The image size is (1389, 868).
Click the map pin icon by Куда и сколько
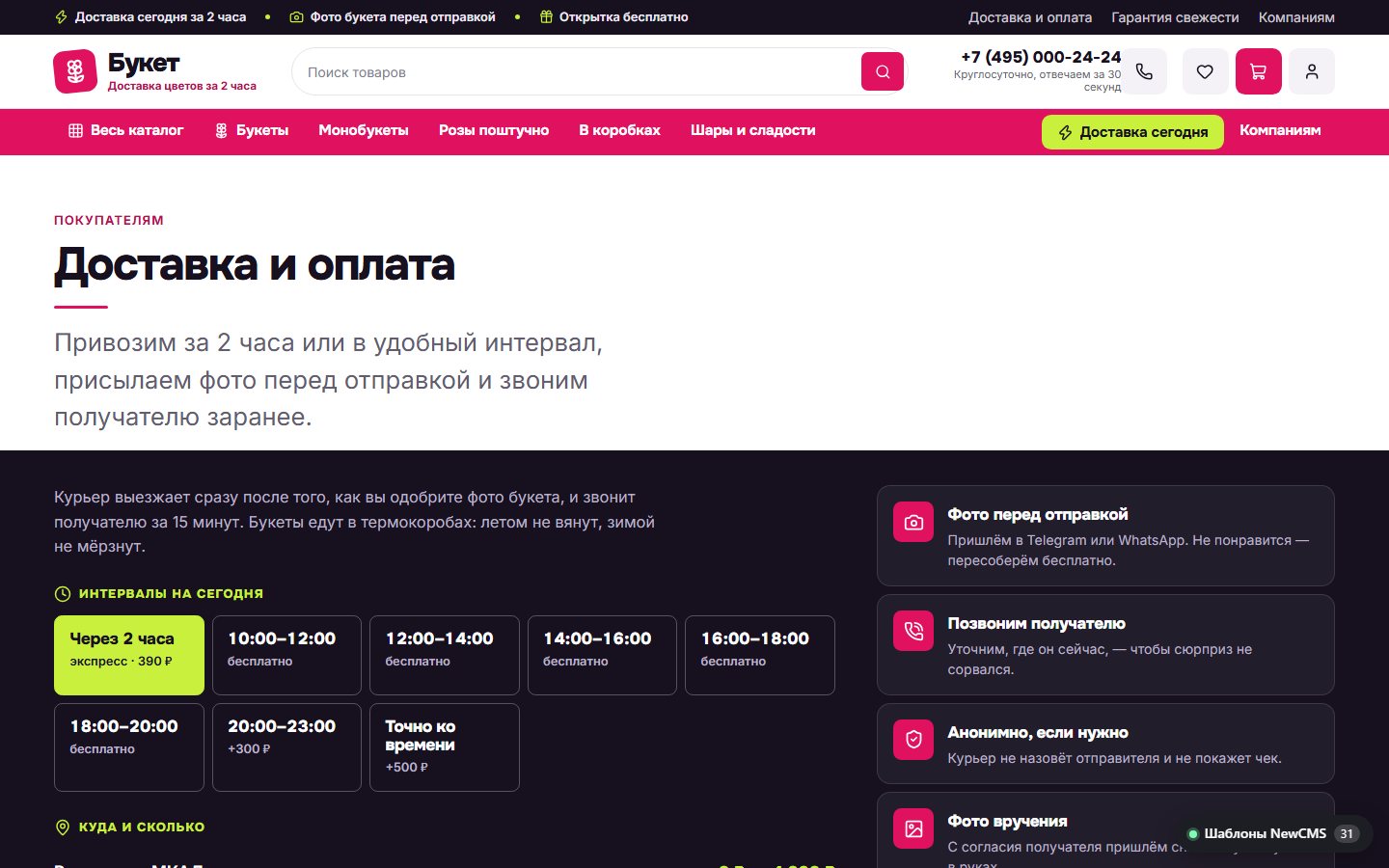(x=63, y=827)
